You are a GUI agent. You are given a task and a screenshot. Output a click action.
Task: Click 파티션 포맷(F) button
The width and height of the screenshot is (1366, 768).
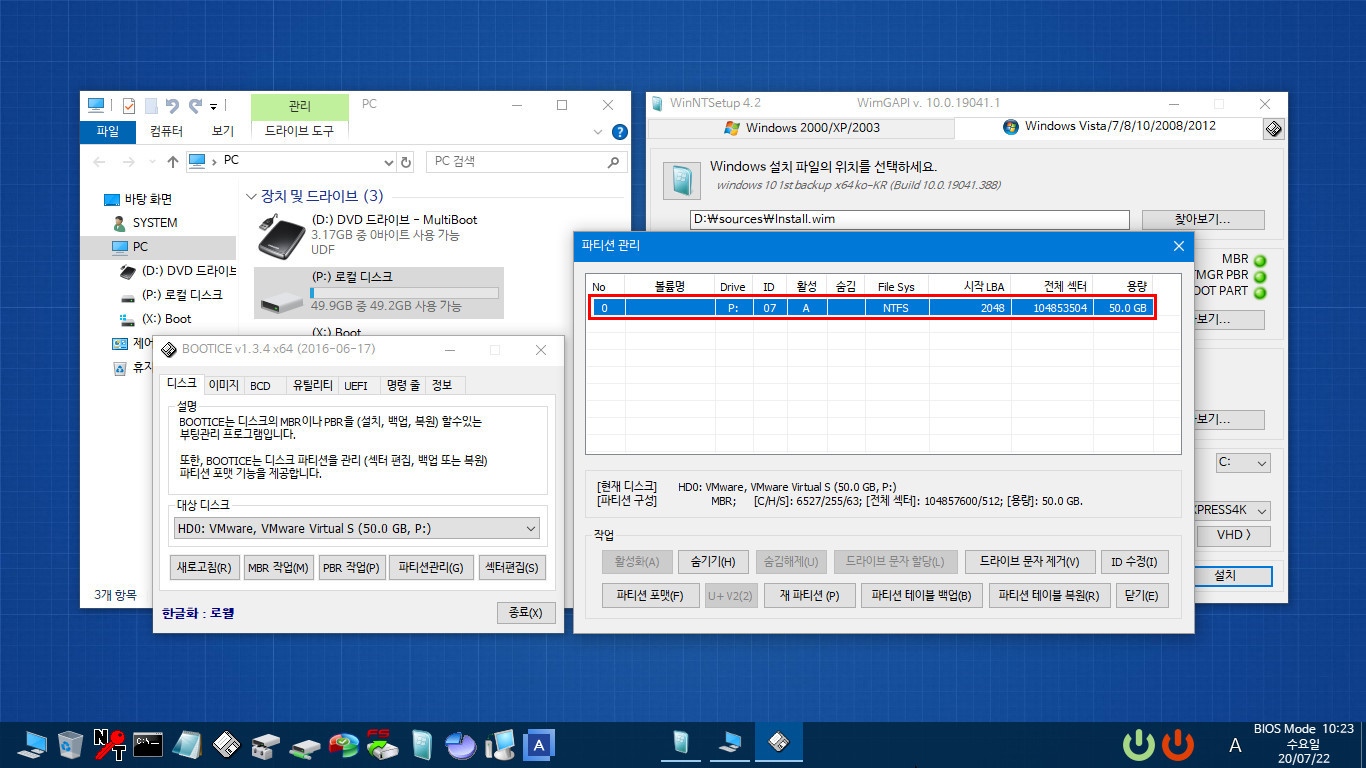point(650,595)
